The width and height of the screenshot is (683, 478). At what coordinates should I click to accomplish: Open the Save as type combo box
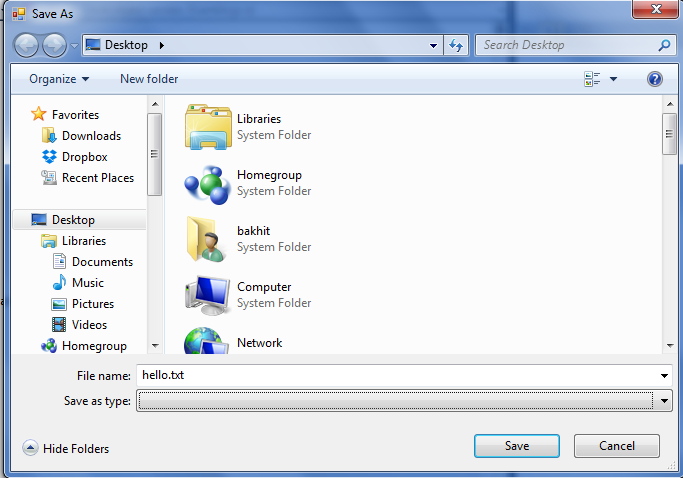coord(404,401)
